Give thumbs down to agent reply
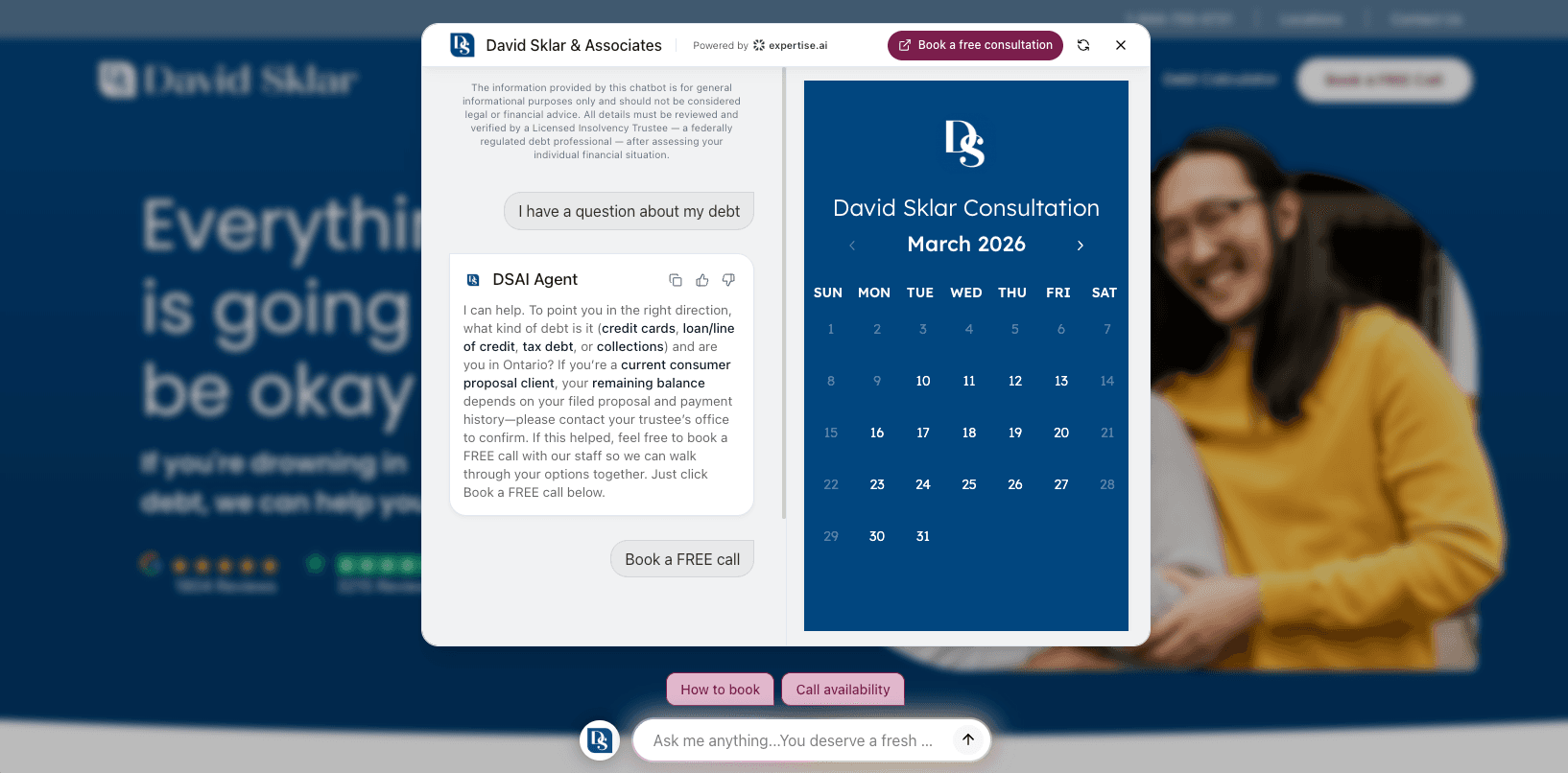 (x=728, y=280)
